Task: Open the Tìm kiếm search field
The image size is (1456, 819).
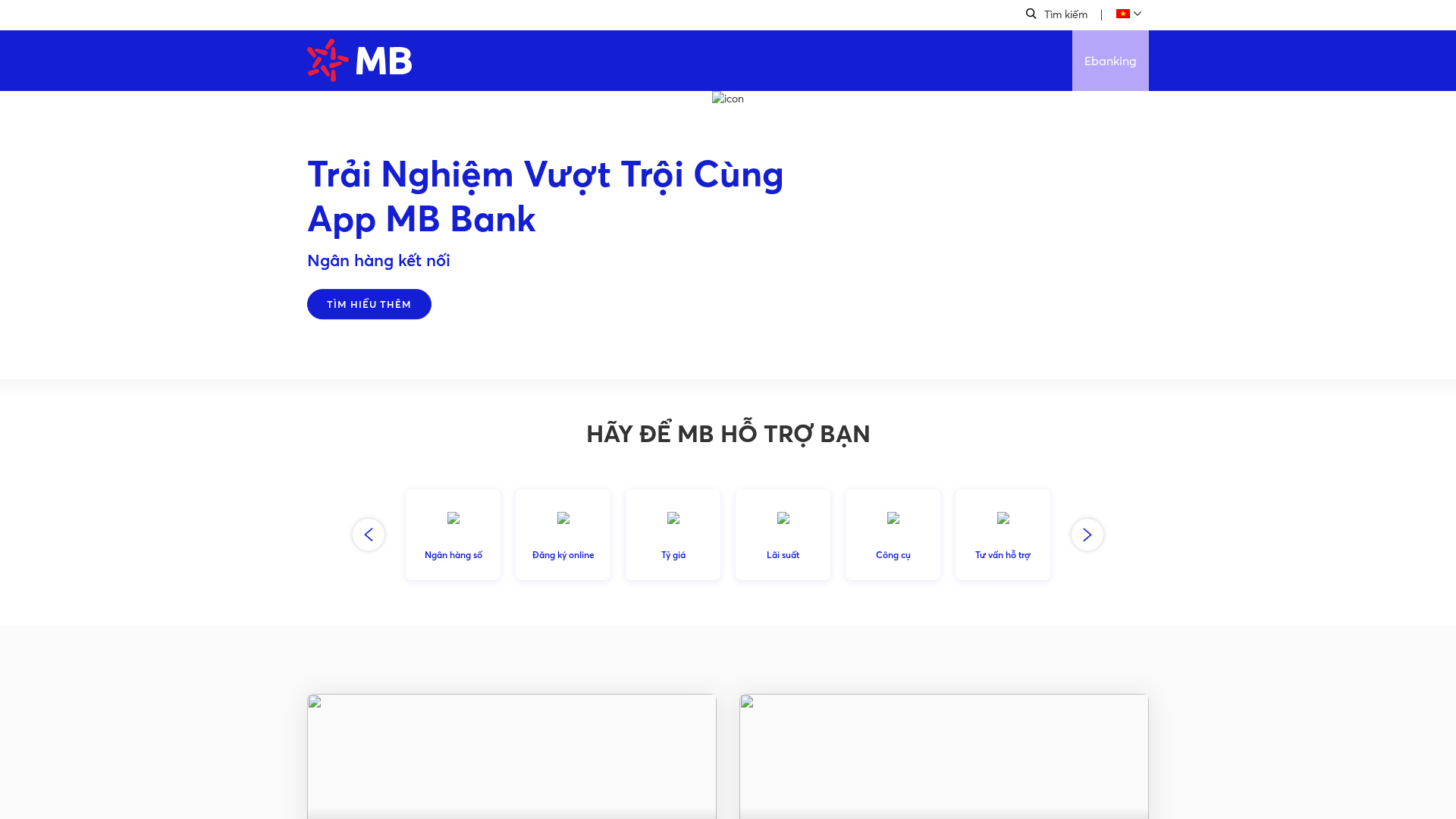Action: tap(1065, 14)
